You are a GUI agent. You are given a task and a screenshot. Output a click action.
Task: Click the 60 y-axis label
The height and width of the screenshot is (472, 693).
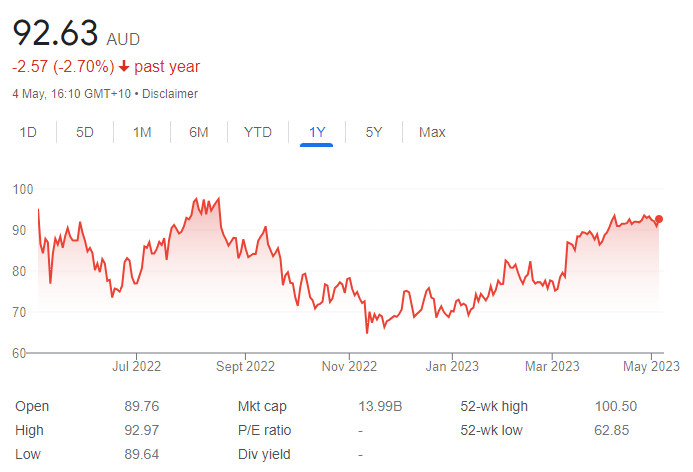[x=19, y=353]
